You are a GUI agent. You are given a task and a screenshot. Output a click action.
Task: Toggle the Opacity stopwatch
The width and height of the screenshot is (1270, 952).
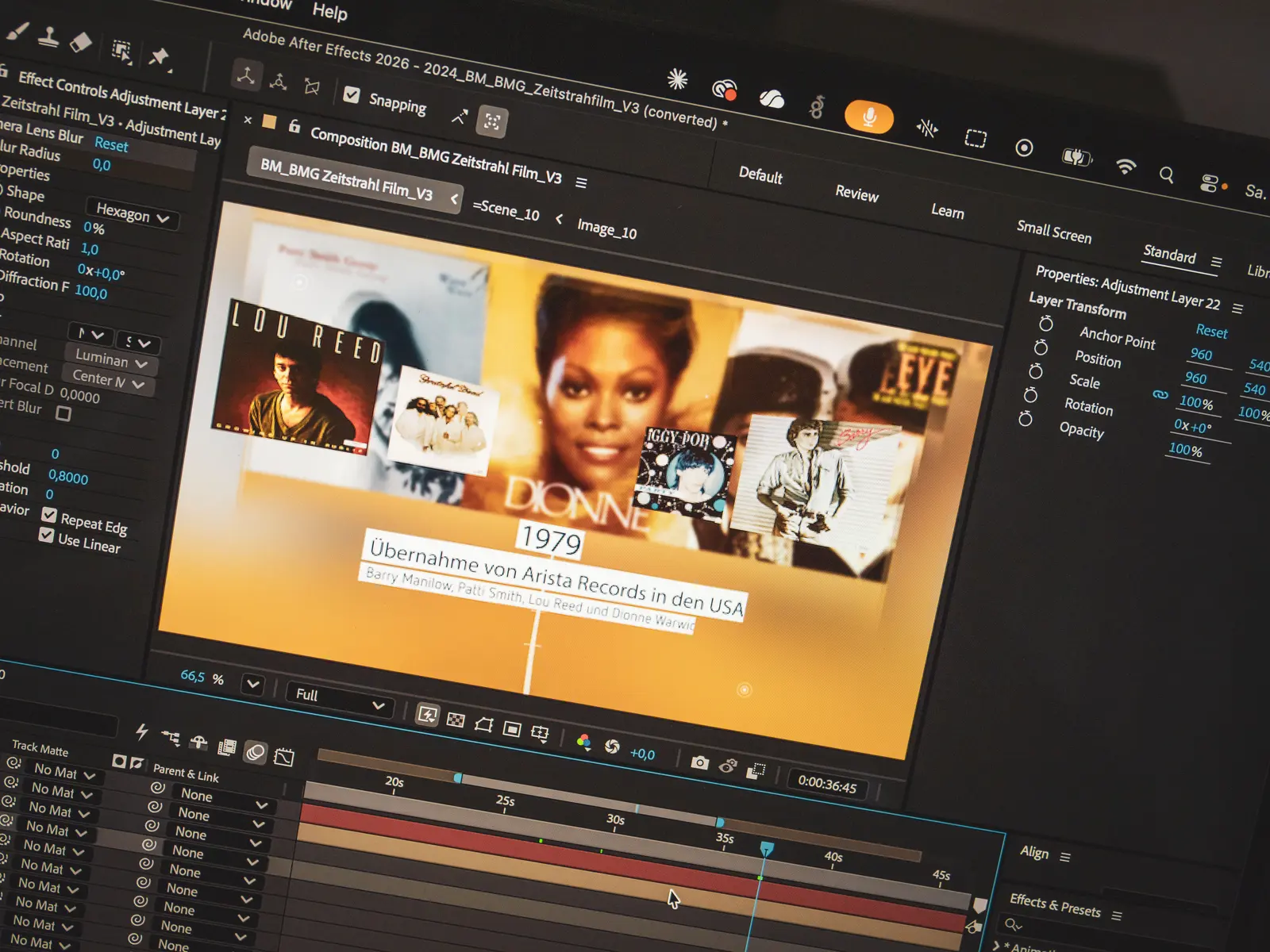coord(1026,418)
